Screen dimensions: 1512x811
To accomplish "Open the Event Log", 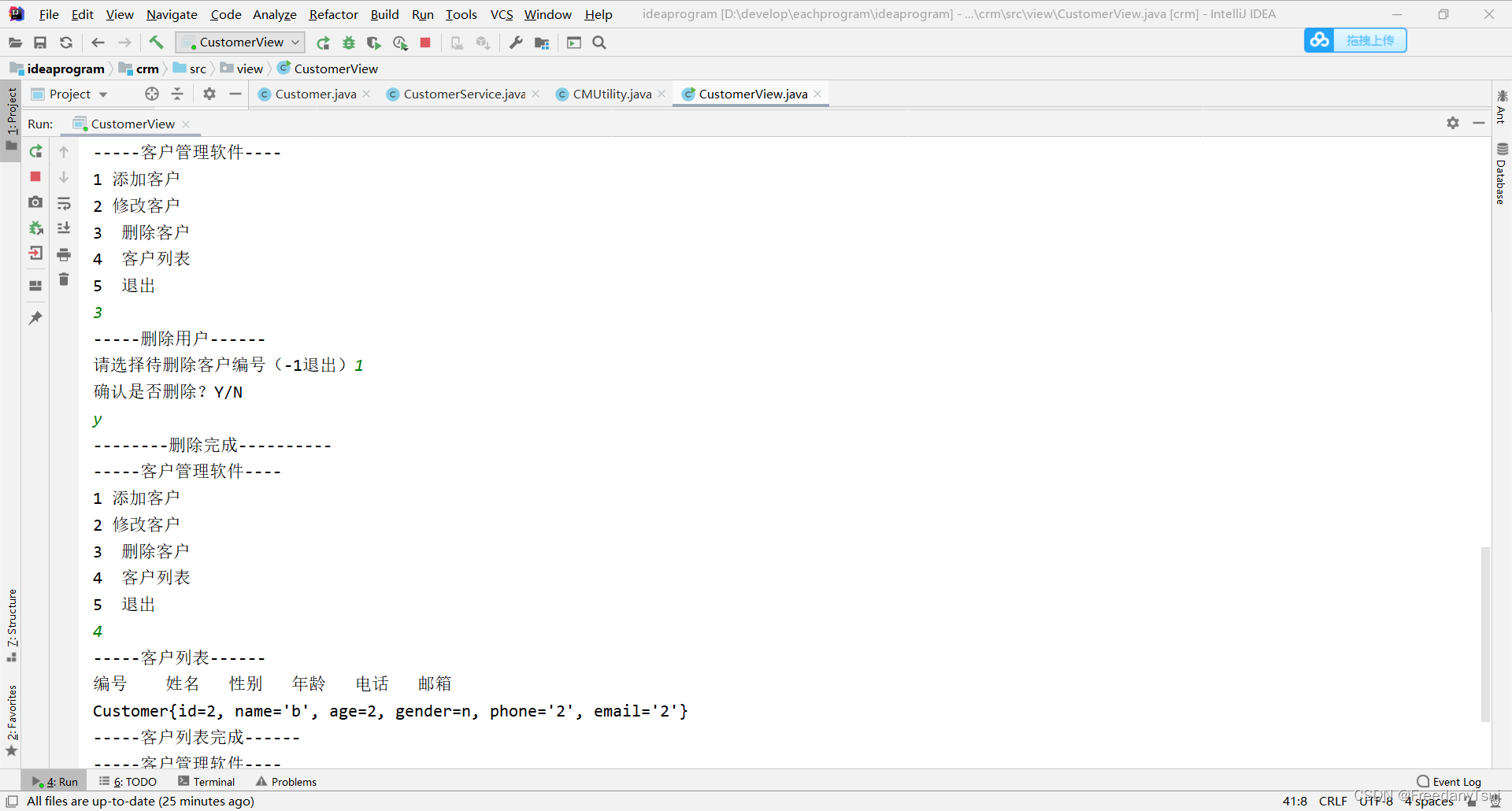I will [1449, 782].
